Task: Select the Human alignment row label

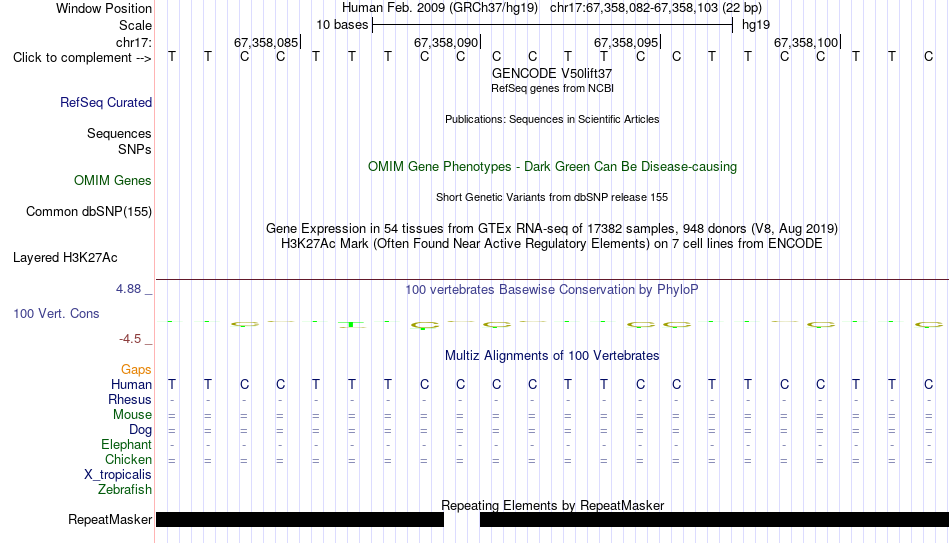Action: 131,385
